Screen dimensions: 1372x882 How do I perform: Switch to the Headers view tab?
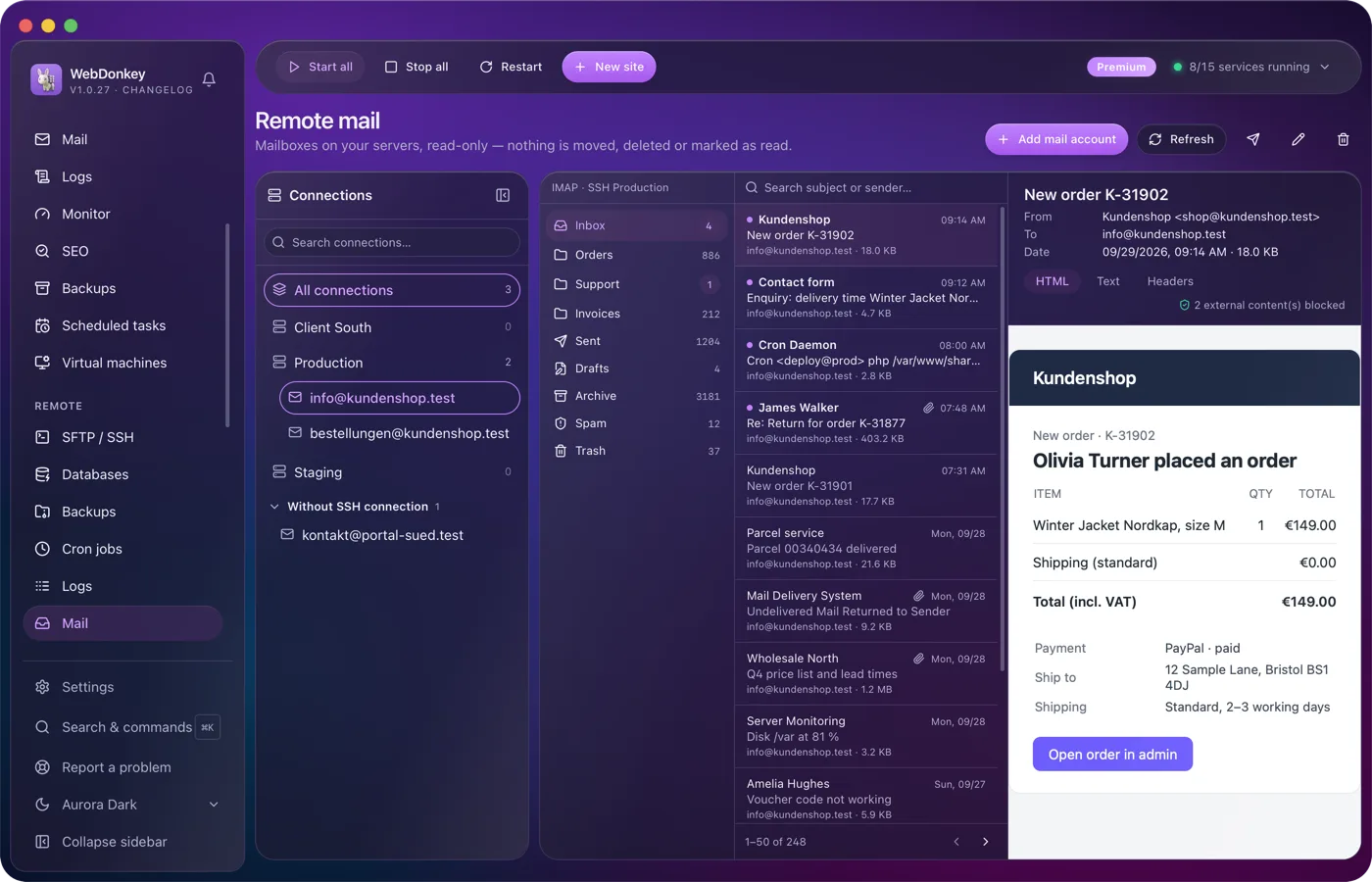coord(1170,281)
